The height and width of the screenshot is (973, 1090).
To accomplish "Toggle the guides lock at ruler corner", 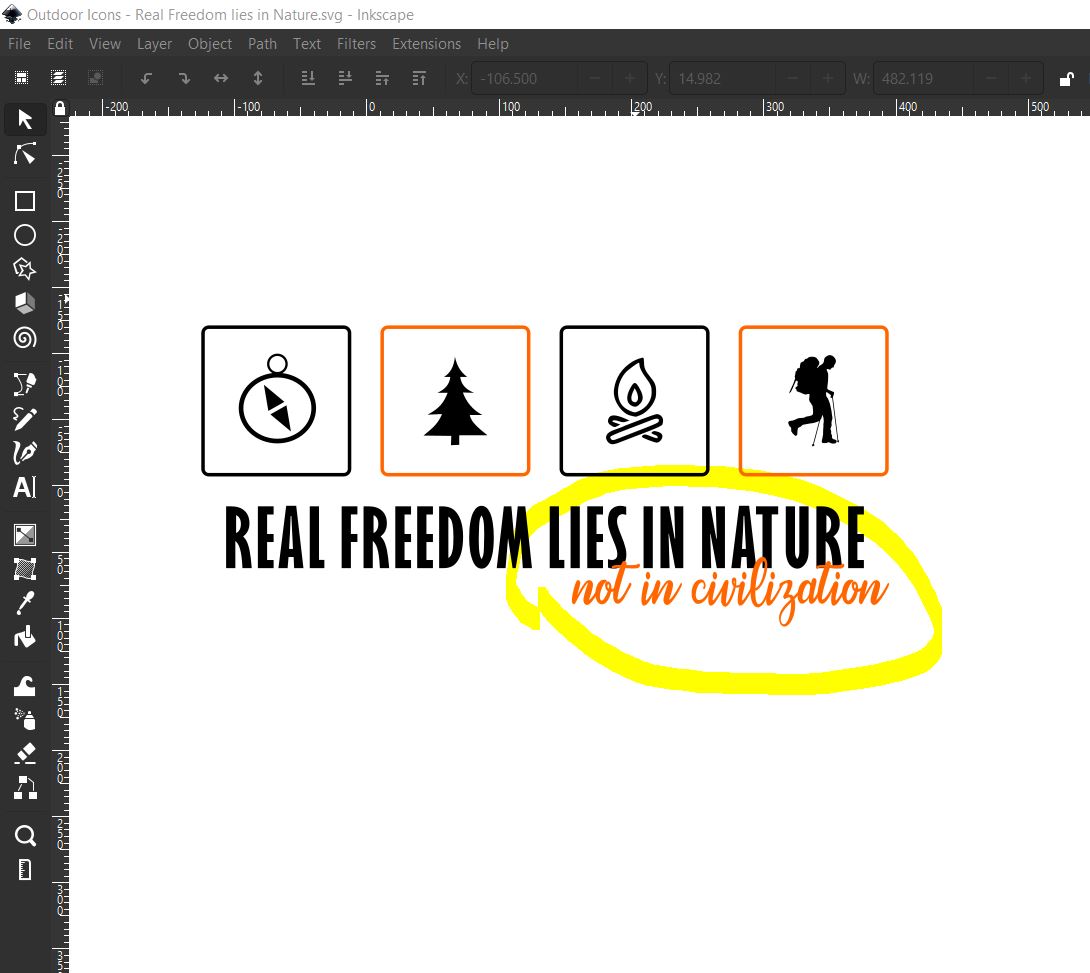I will (x=60, y=108).
